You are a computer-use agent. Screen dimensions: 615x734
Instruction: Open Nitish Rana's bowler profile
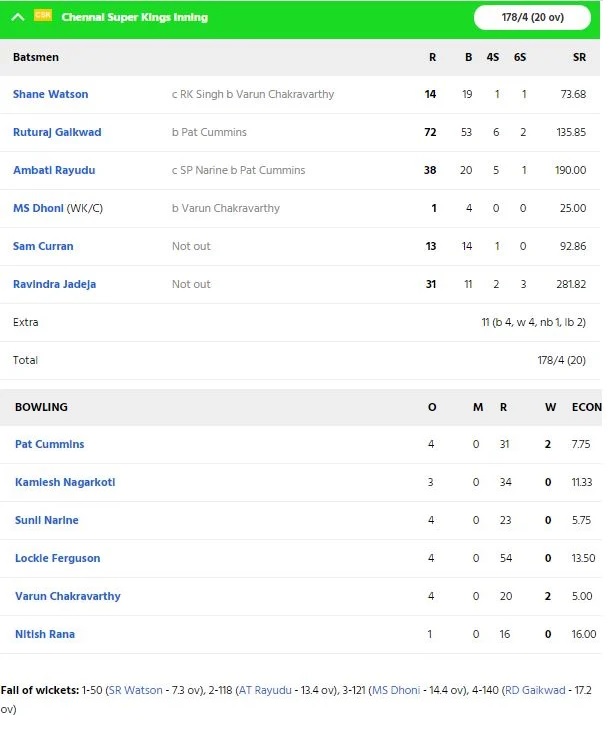[x=45, y=634]
